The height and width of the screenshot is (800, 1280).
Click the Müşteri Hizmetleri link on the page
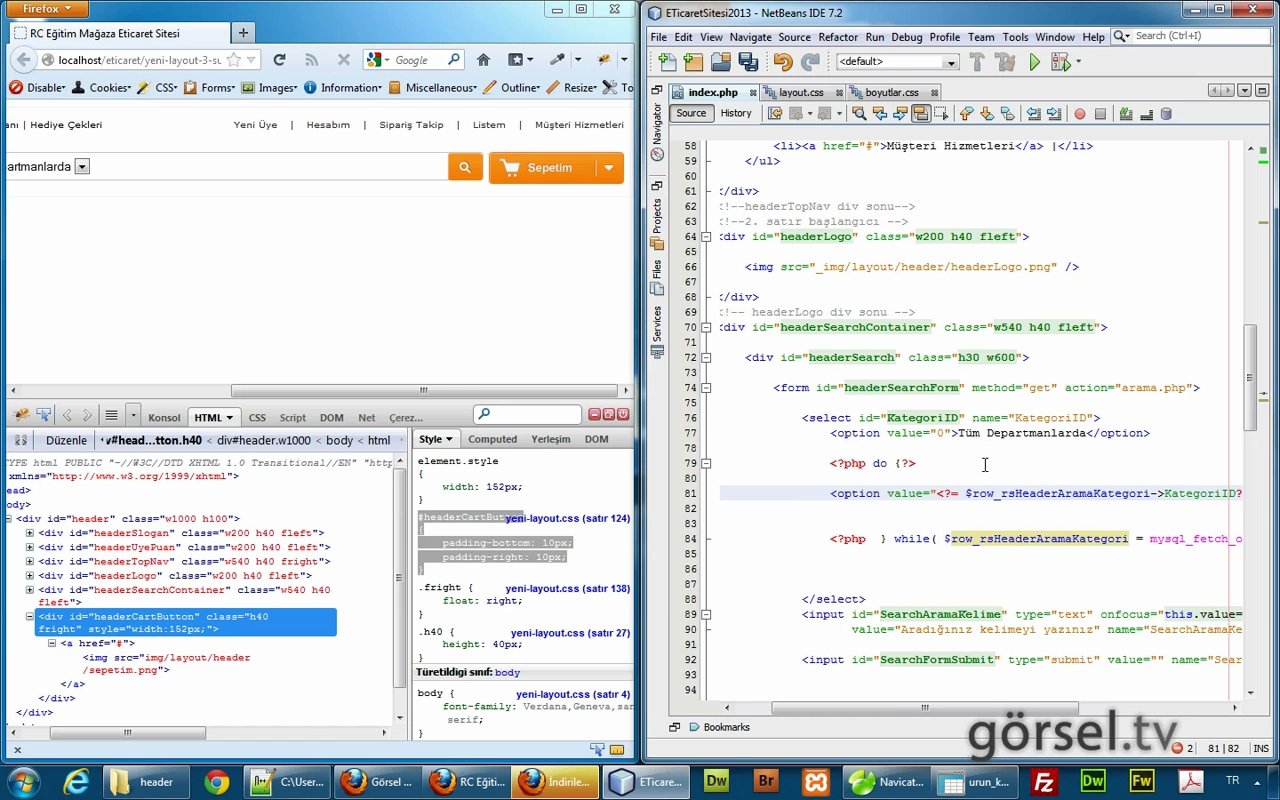click(579, 125)
